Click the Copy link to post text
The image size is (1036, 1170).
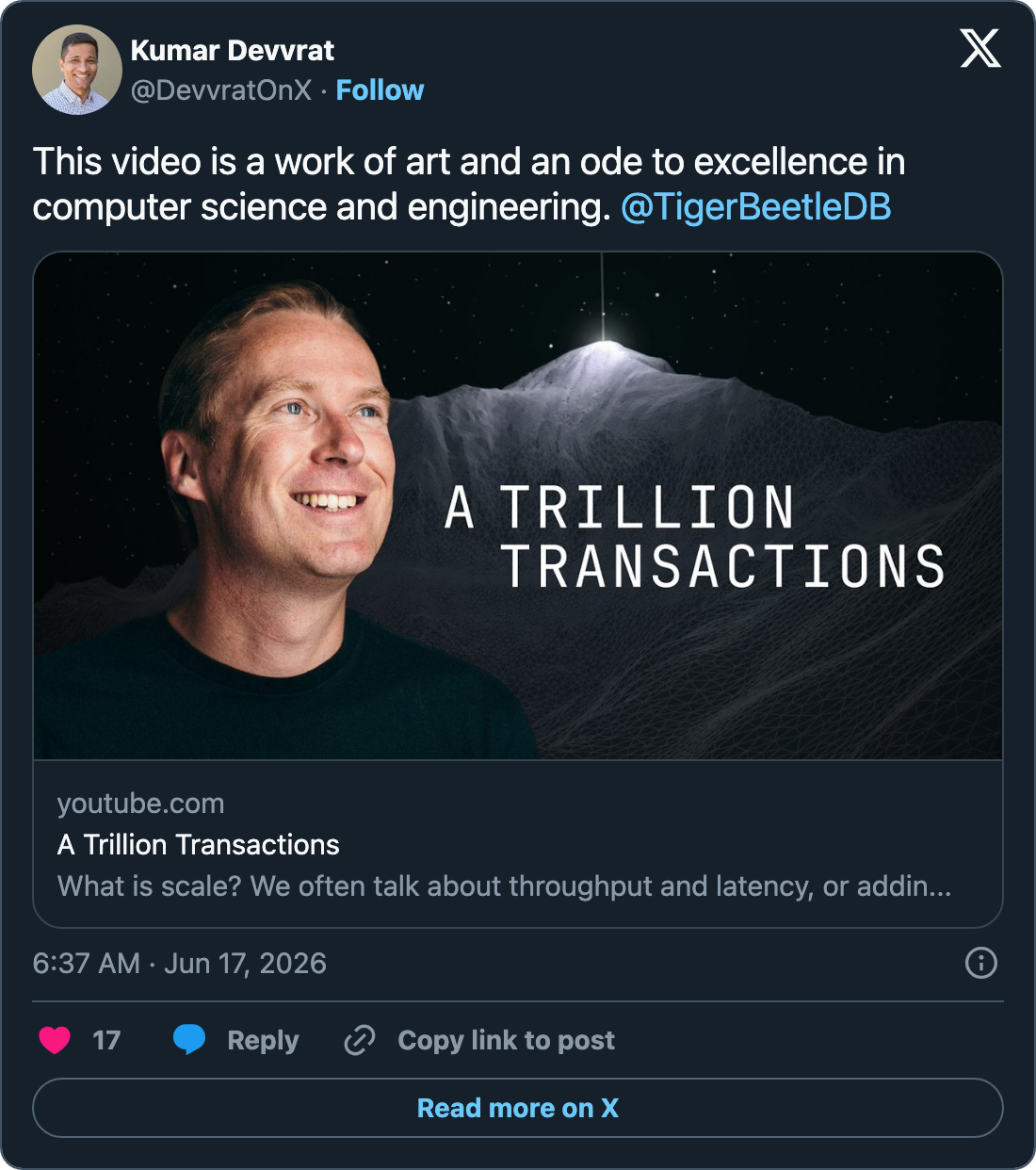pos(506,1040)
